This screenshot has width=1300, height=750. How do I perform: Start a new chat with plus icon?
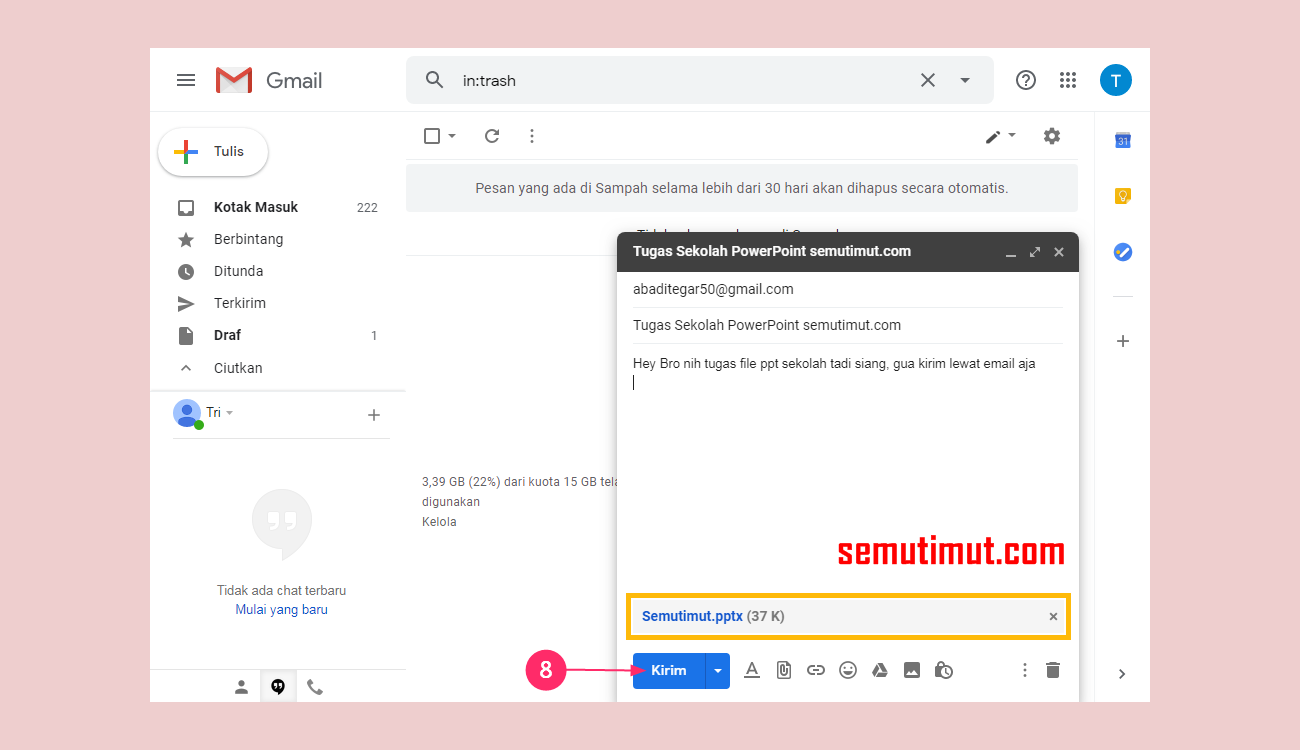click(374, 415)
